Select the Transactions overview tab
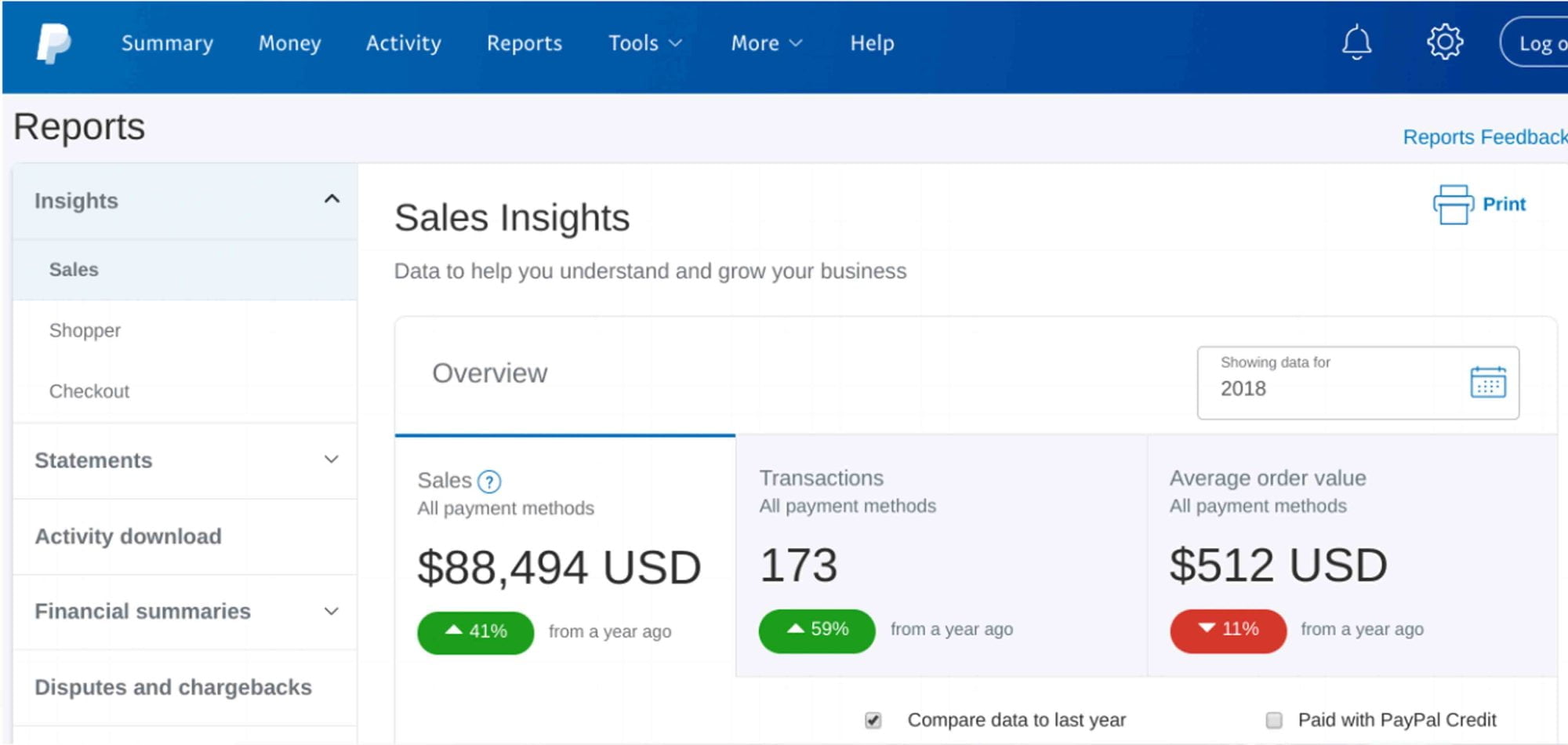Viewport: 1568px width, 745px height. pyautogui.click(x=942, y=556)
